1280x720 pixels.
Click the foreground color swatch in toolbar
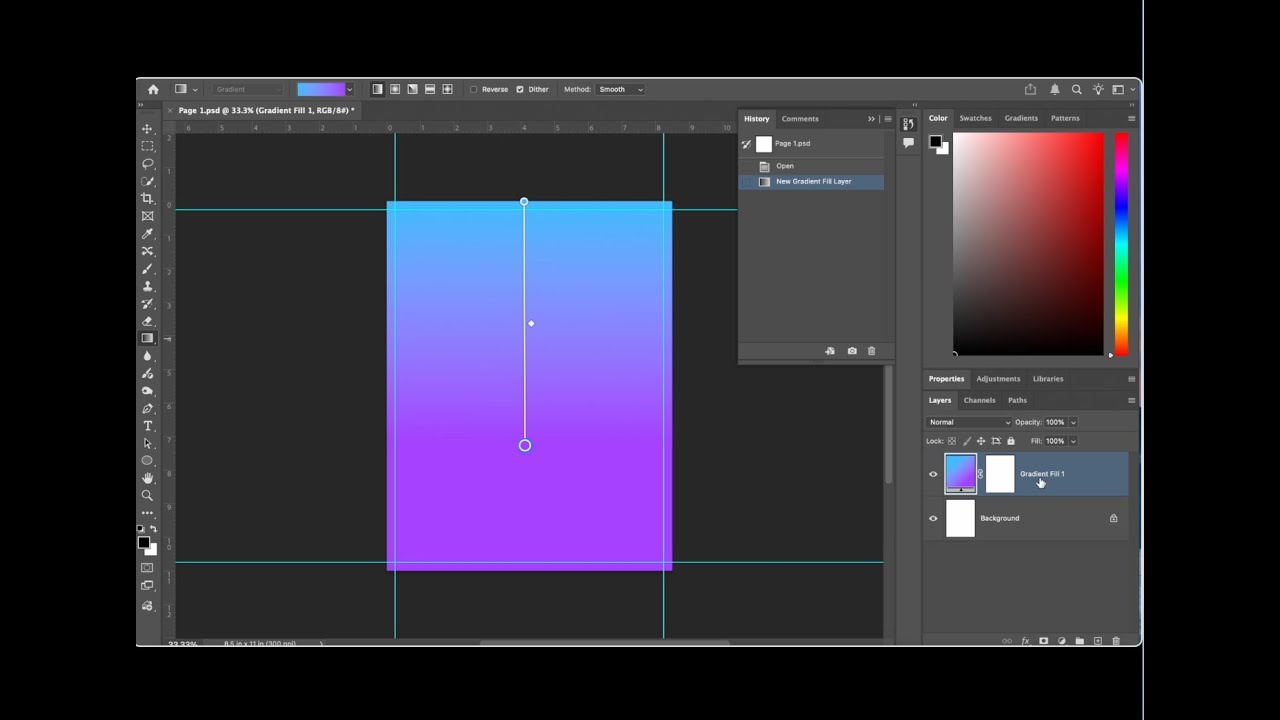click(143, 543)
